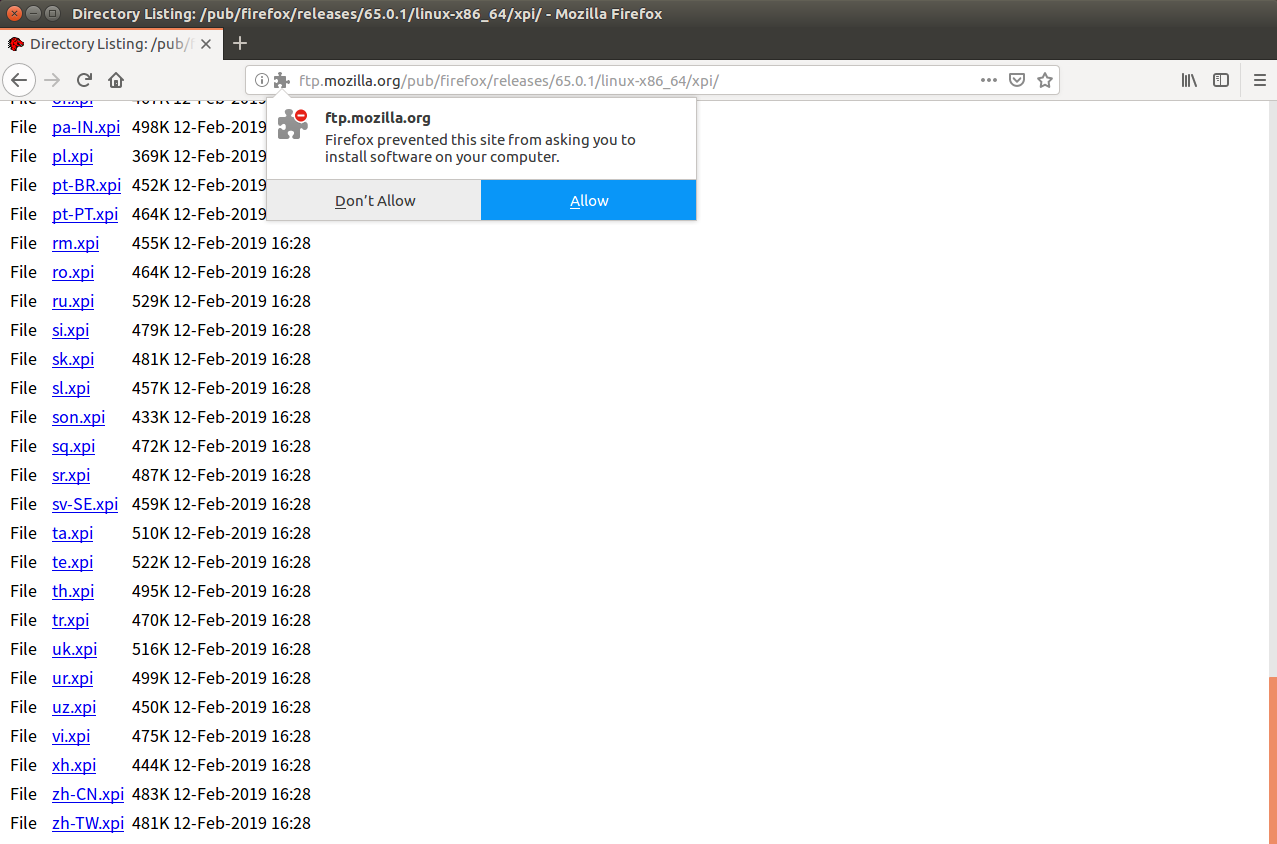Close the Directory Listing tab
The image size is (1277, 844).
pos(206,44)
